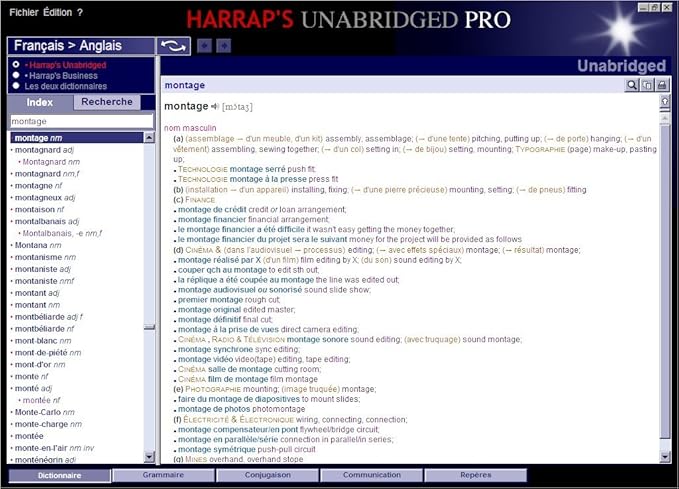The width and height of the screenshot is (679, 489).
Task: Select 'mont-blanc nm' in the word list
Action: 43,340
